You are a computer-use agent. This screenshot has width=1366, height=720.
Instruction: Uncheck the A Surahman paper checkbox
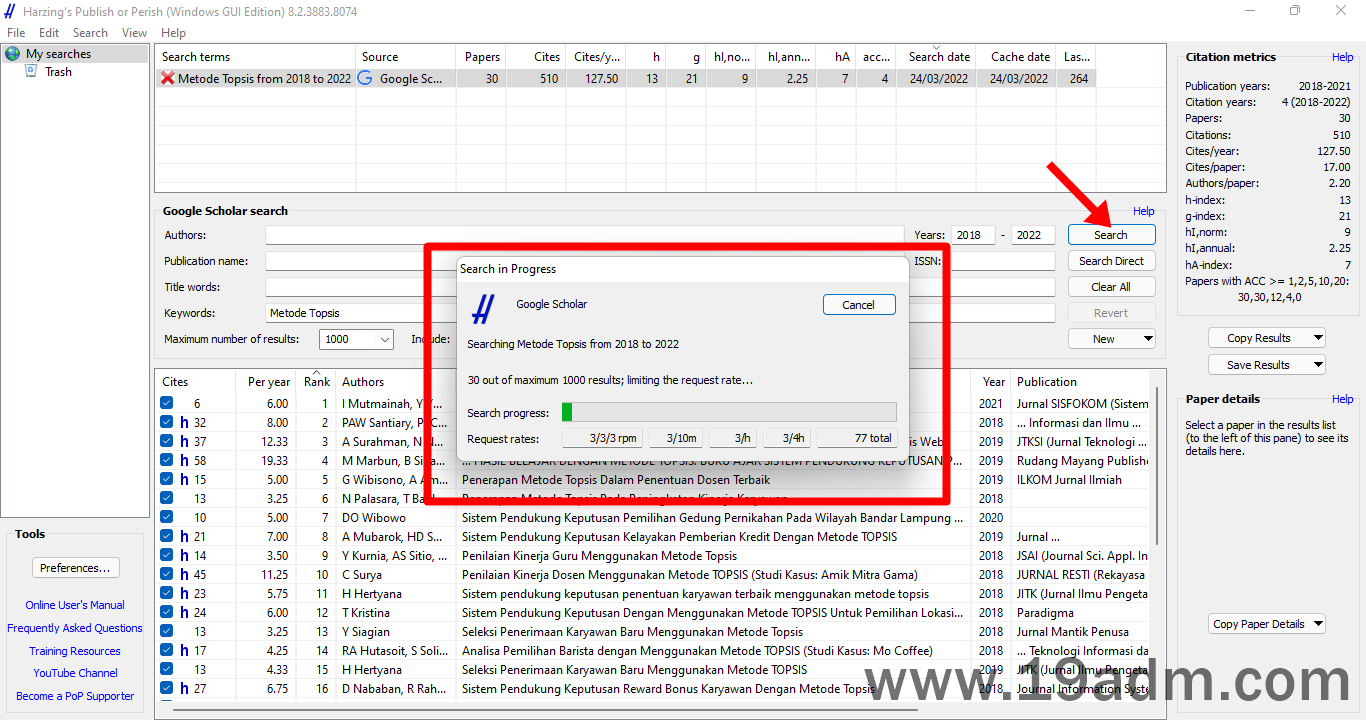tap(166, 442)
